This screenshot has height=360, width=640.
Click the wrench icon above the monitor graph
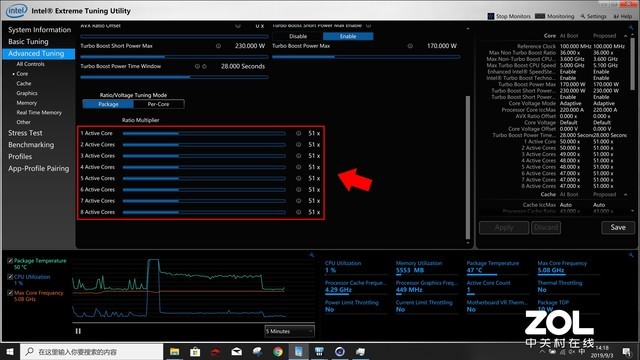click(312, 255)
